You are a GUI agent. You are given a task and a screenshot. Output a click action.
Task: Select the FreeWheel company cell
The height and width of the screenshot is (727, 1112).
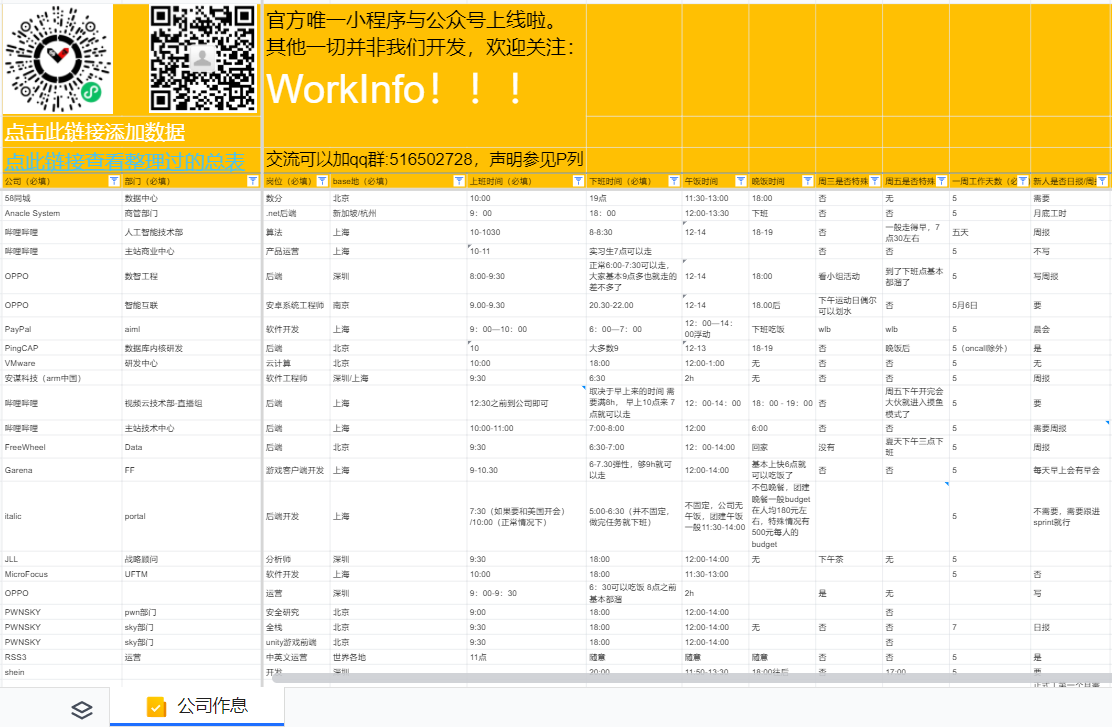pos(62,448)
